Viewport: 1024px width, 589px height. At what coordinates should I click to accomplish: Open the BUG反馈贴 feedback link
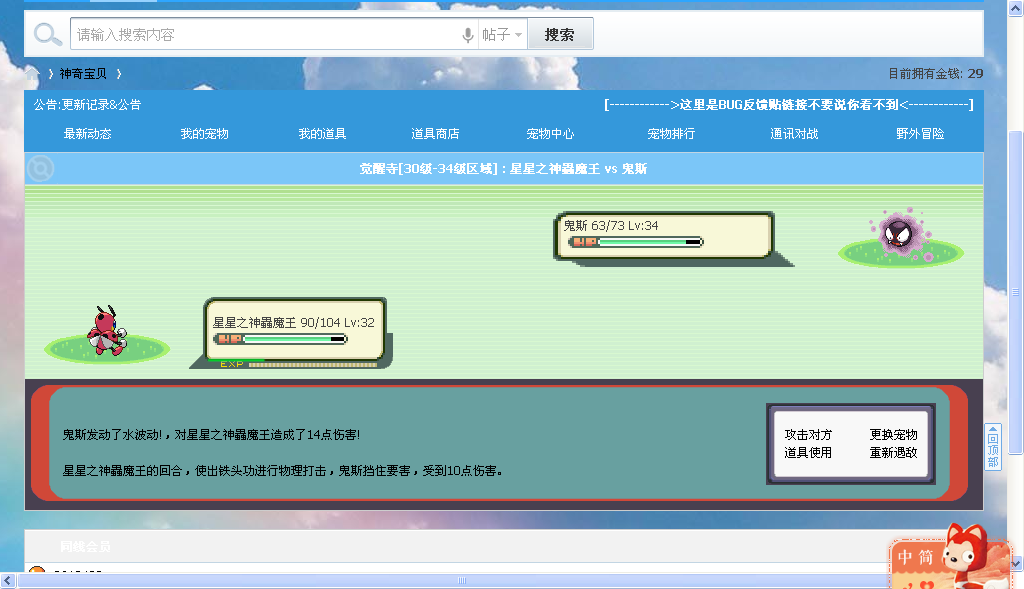(789, 104)
